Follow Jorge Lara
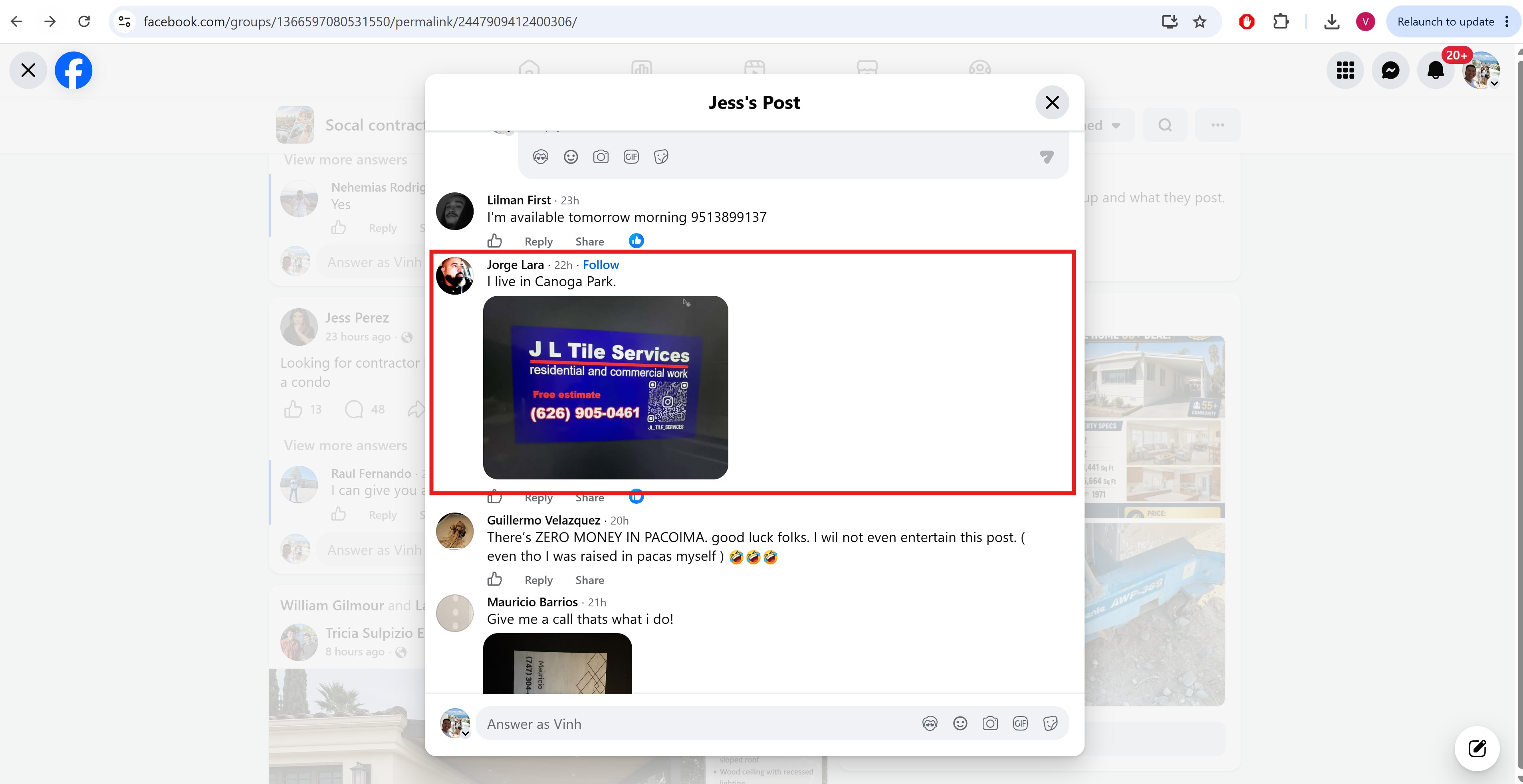This screenshot has height=784, width=1523. click(601, 265)
